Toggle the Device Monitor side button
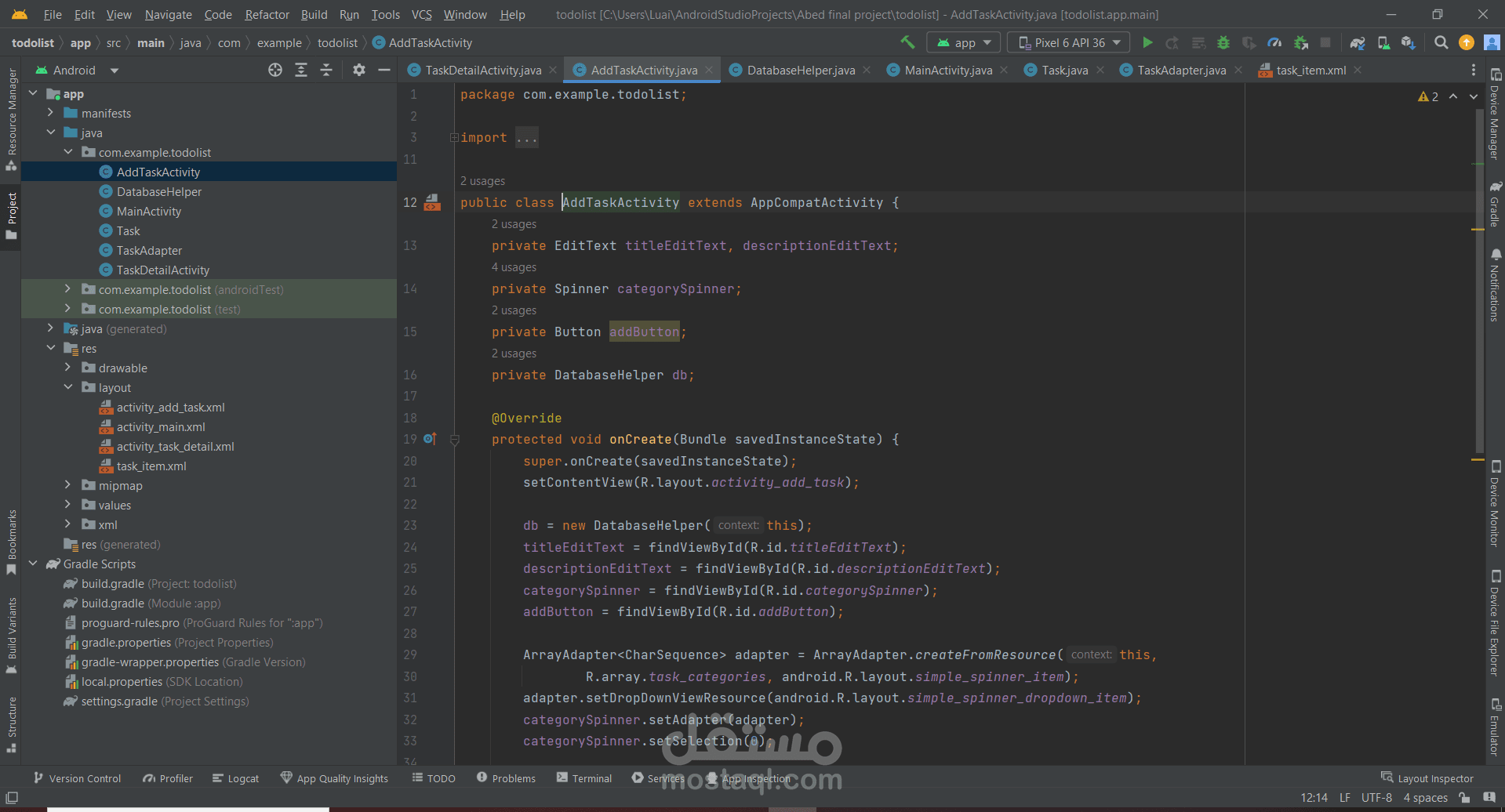Viewport: 1505px width, 812px height. click(1496, 502)
